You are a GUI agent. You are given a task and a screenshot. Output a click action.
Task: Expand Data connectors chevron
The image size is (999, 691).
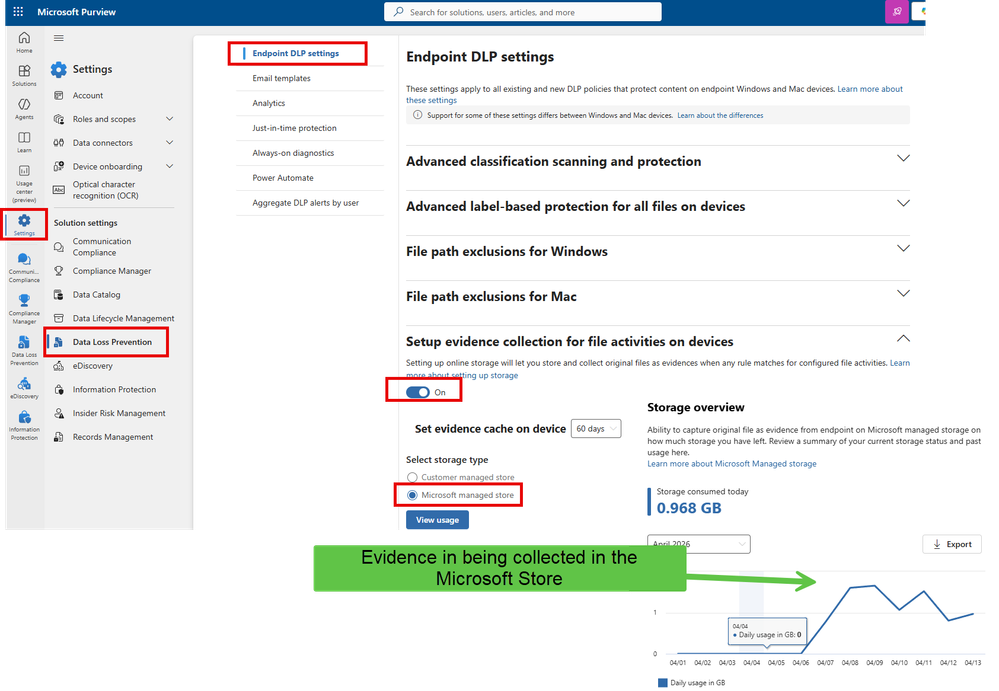(x=169, y=143)
